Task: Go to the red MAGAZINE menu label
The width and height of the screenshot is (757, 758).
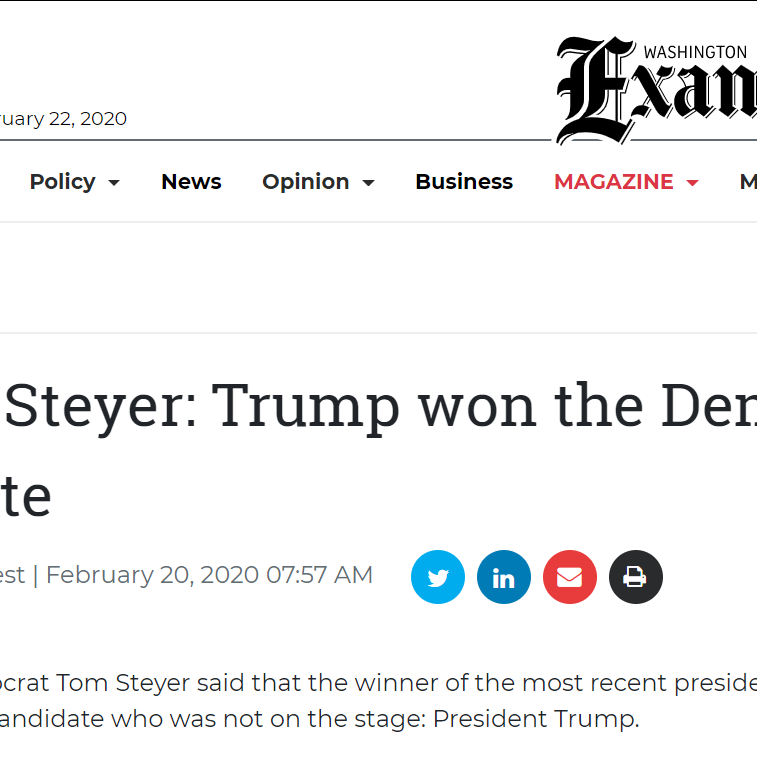Action: coord(613,182)
